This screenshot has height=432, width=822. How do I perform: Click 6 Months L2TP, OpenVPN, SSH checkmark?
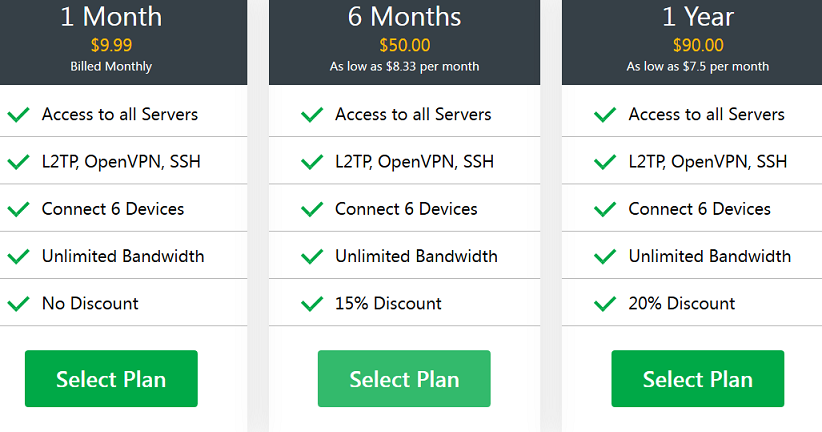[311, 162]
